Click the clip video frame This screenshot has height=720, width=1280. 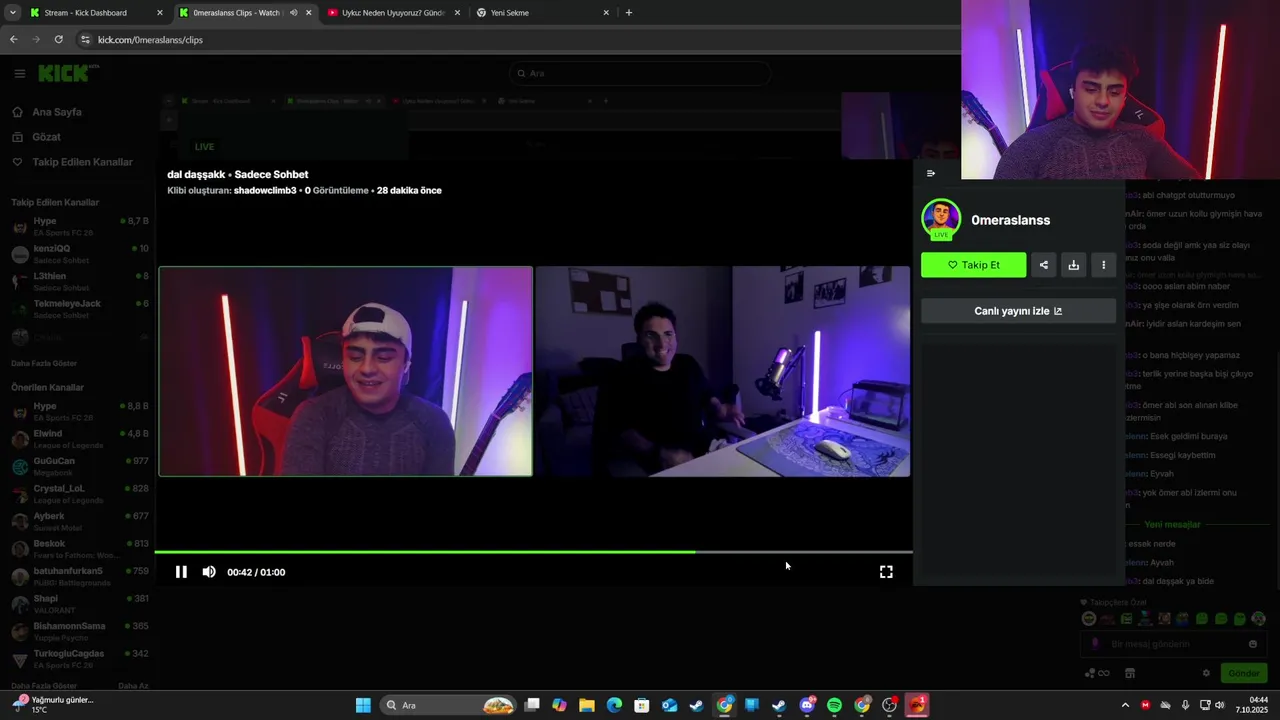pos(534,371)
